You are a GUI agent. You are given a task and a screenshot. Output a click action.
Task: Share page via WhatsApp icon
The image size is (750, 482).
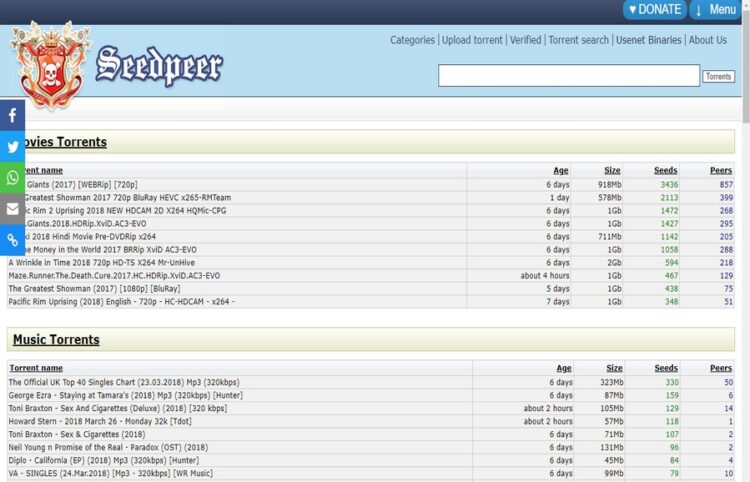coord(12,177)
